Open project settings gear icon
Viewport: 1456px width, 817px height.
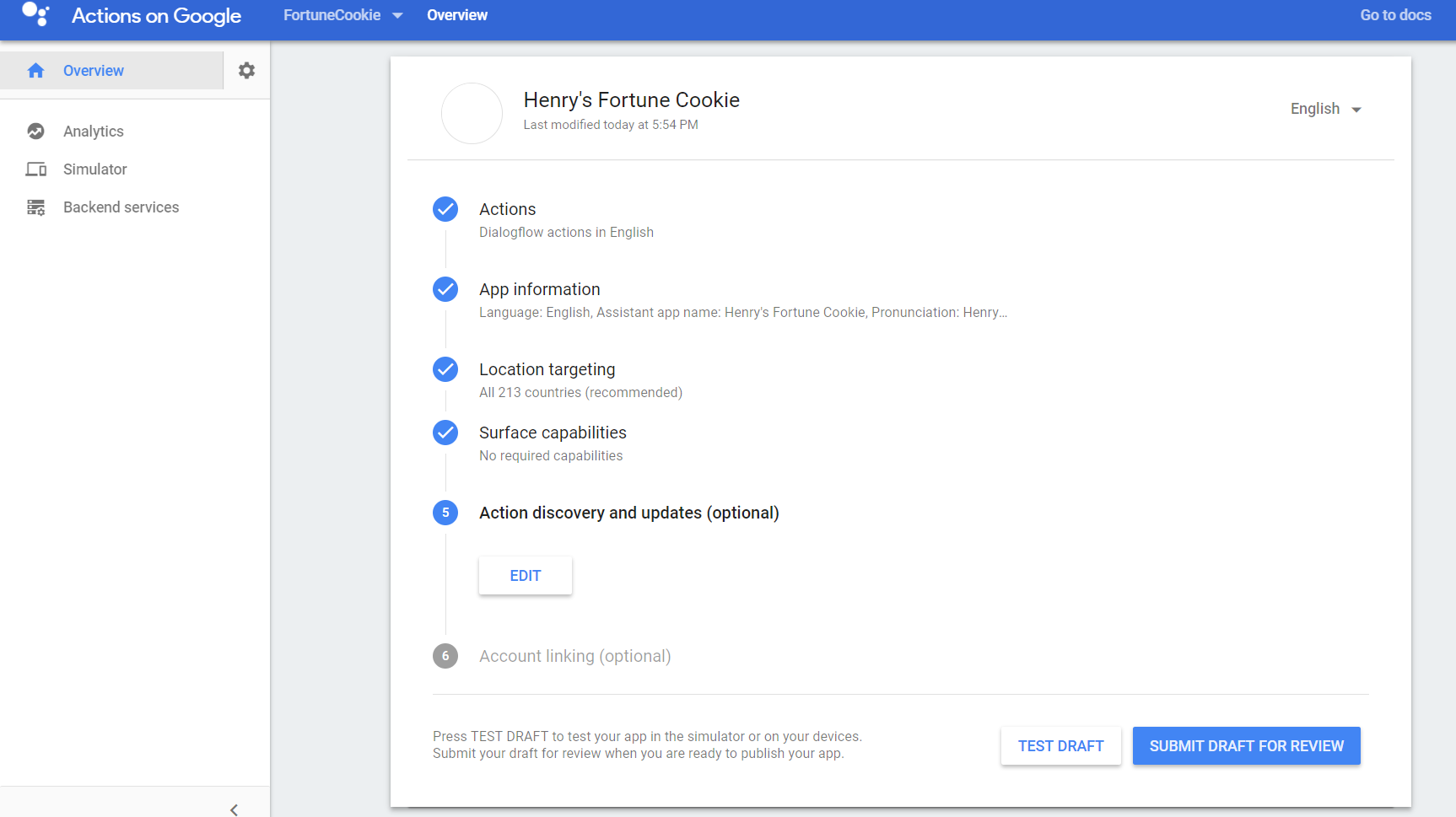tap(246, 71)
